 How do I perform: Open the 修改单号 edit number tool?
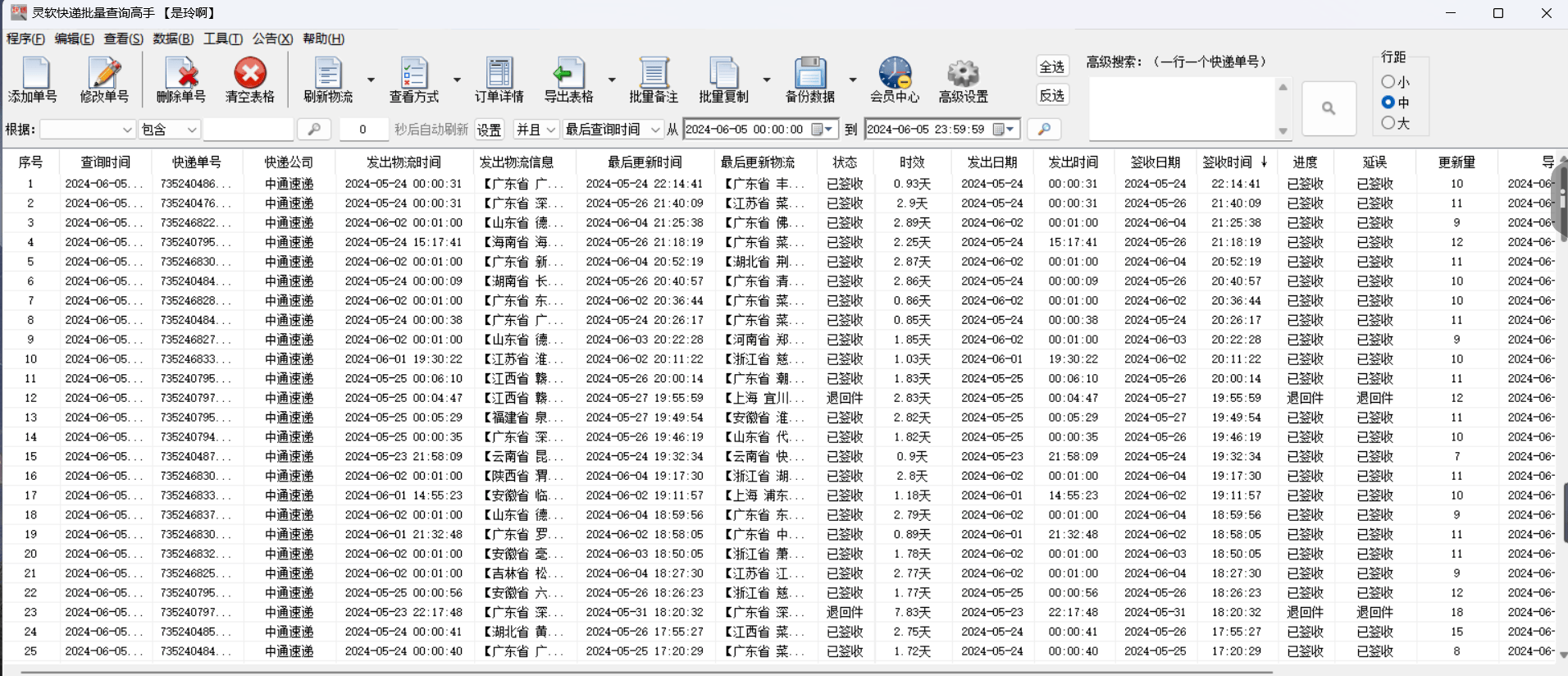coord(104,80)
